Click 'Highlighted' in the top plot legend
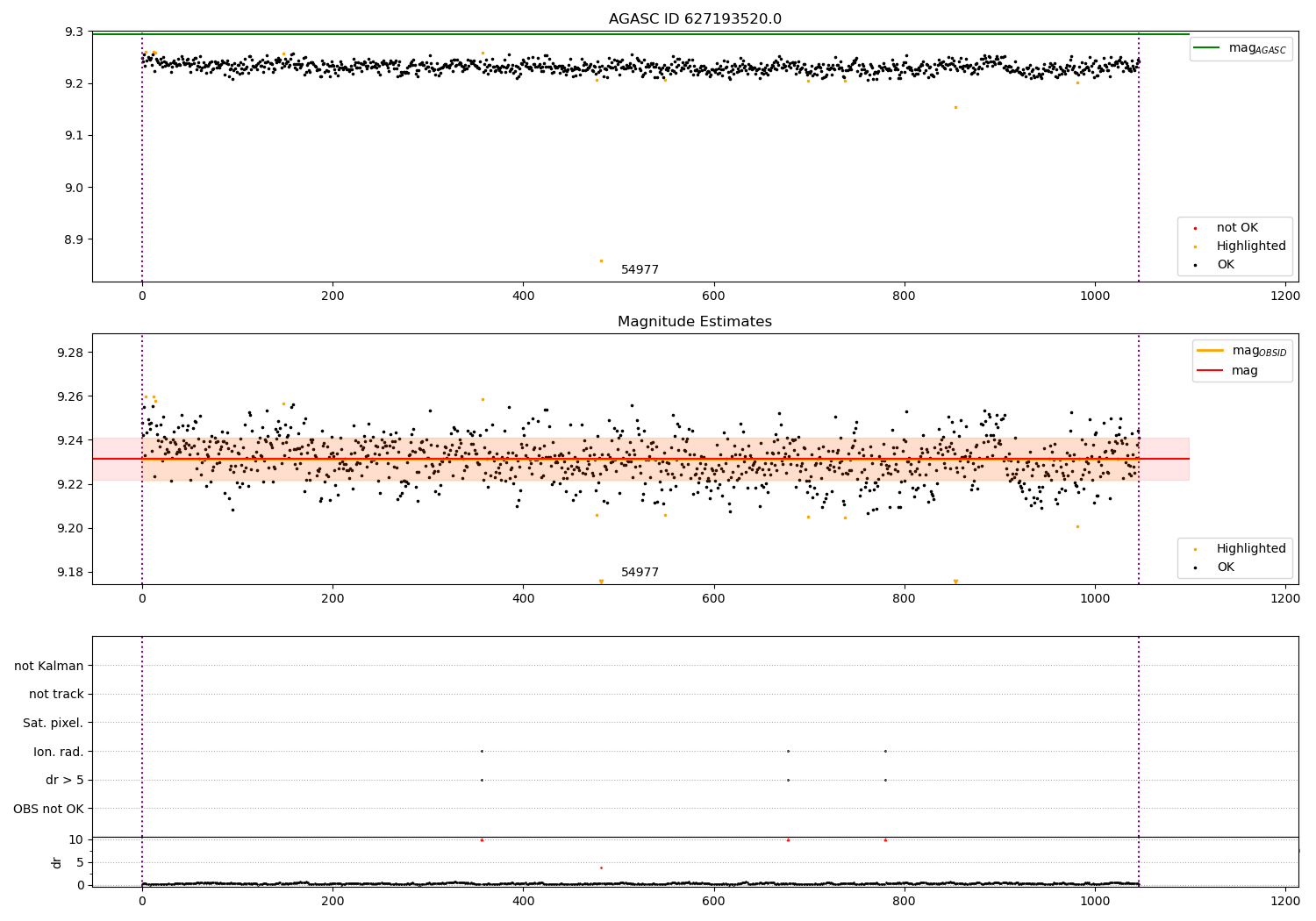Image resolution: width=1316 pixels, height=921 pixels. click(1251, 246)
